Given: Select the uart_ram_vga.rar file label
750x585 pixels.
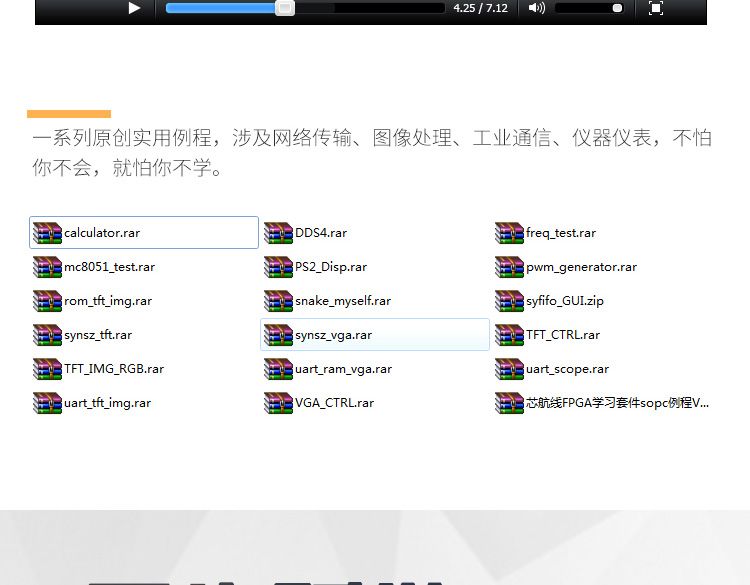Looking at the screenshot, I should click(x=343, y=369).
